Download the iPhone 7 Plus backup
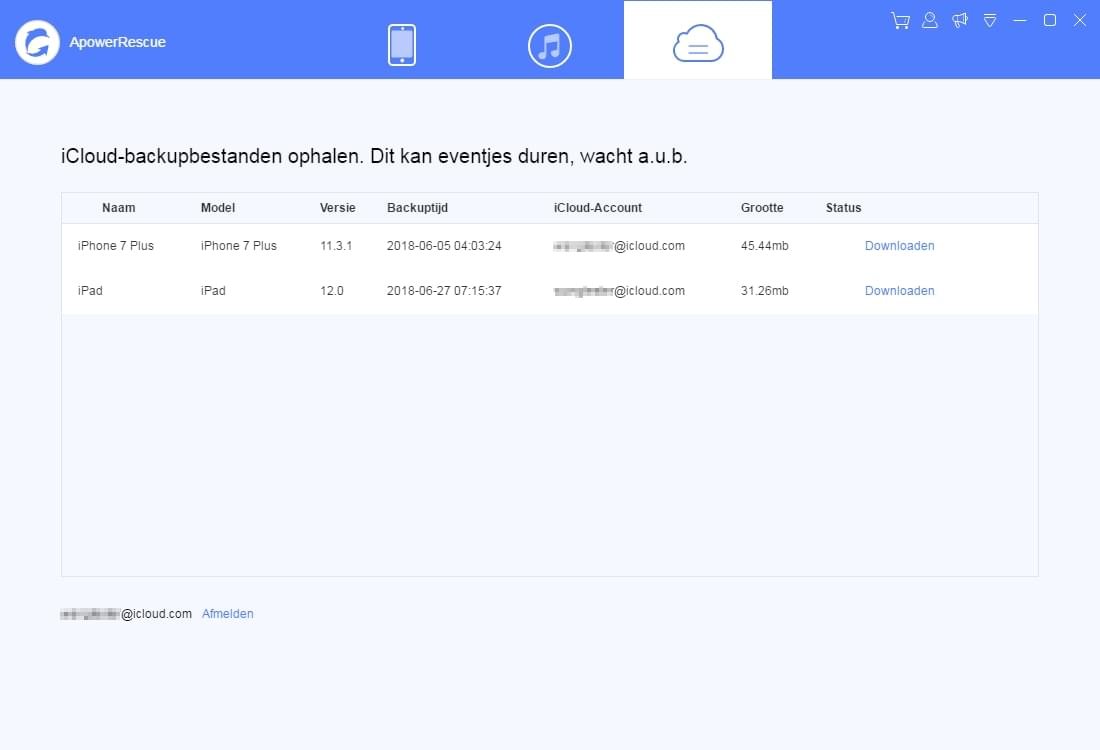Viewport: 1100px width, 750px height. point(899,245)
